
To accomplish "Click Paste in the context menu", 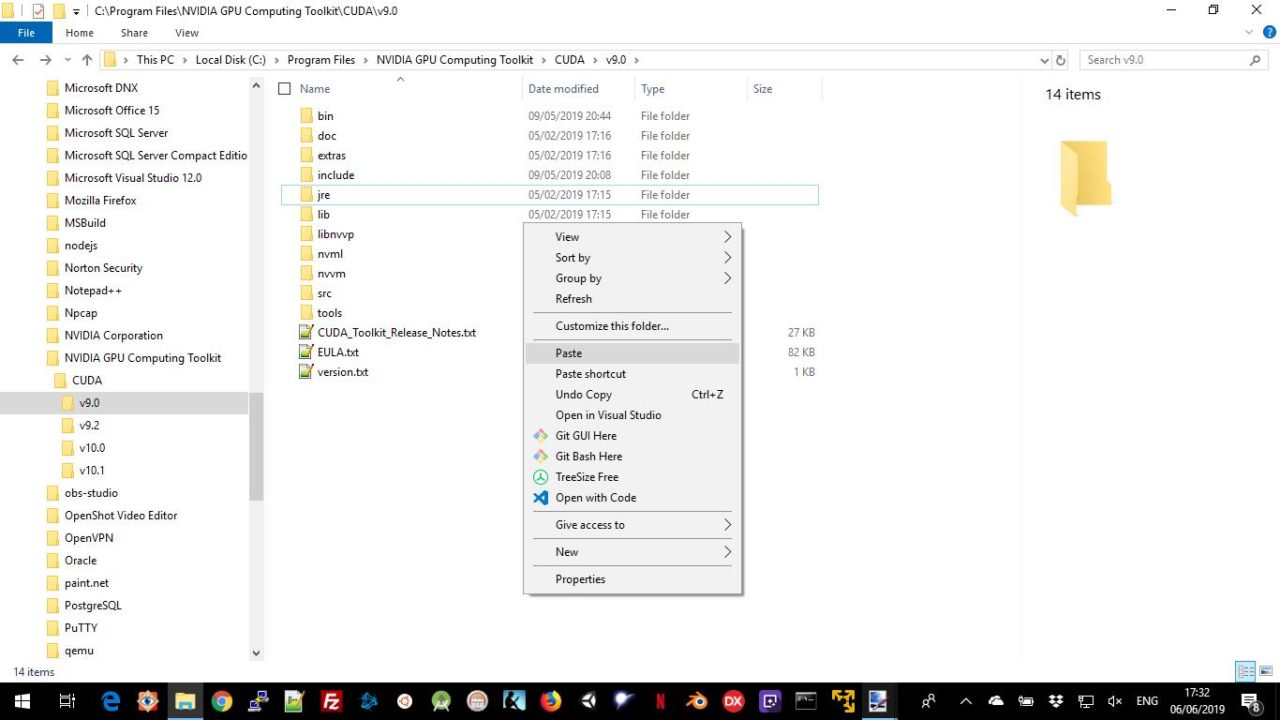I will [632, 353].
